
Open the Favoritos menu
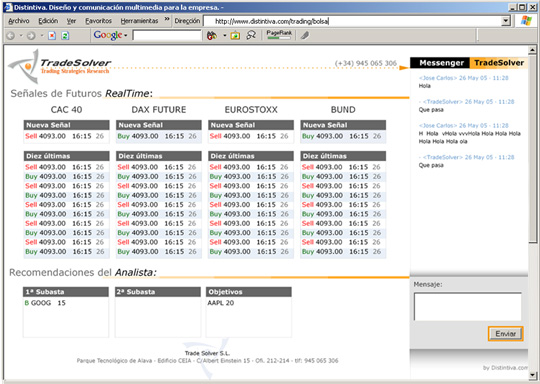pos(98,21)
